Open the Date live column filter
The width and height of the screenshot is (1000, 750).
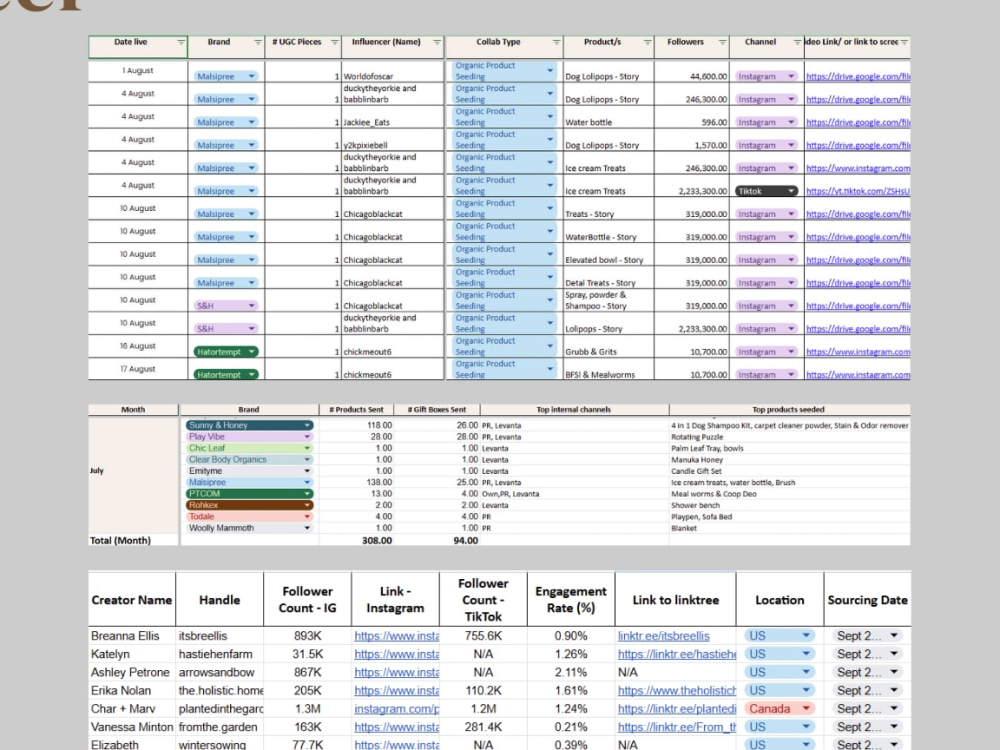181,43
